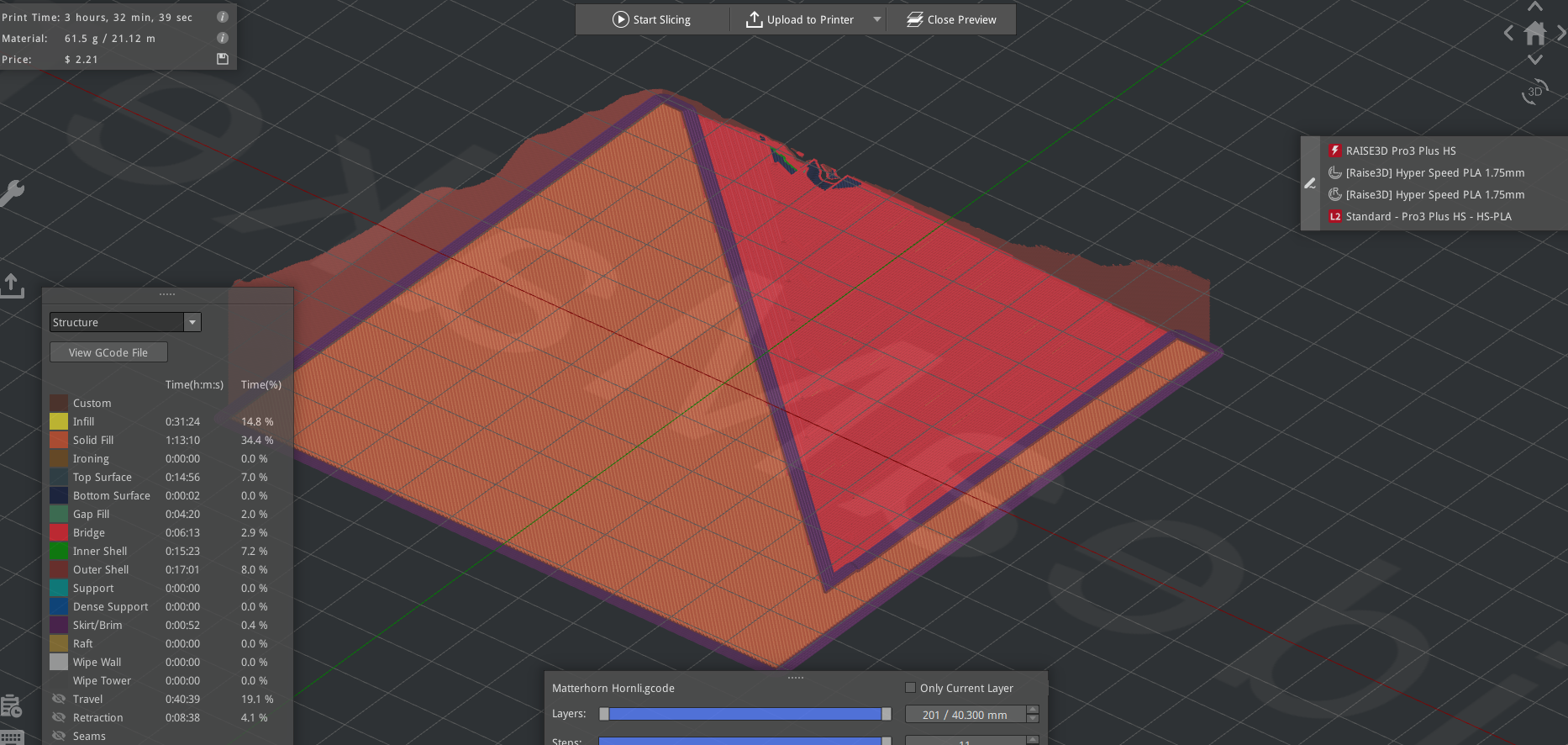
Task: Enable Only Current Layer checkbox
Action: [x=910, y=688]
